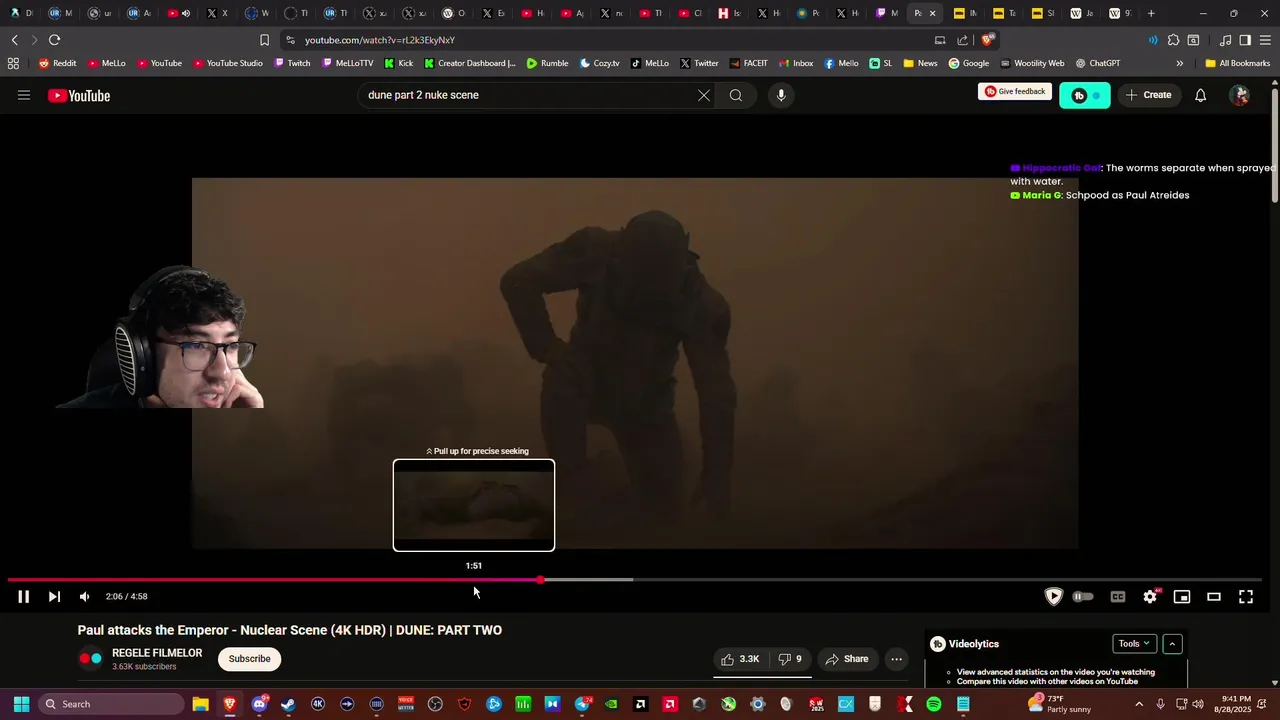1280x720 pixels.
Task: Click the search magnifier button
Action: point(736,95)
